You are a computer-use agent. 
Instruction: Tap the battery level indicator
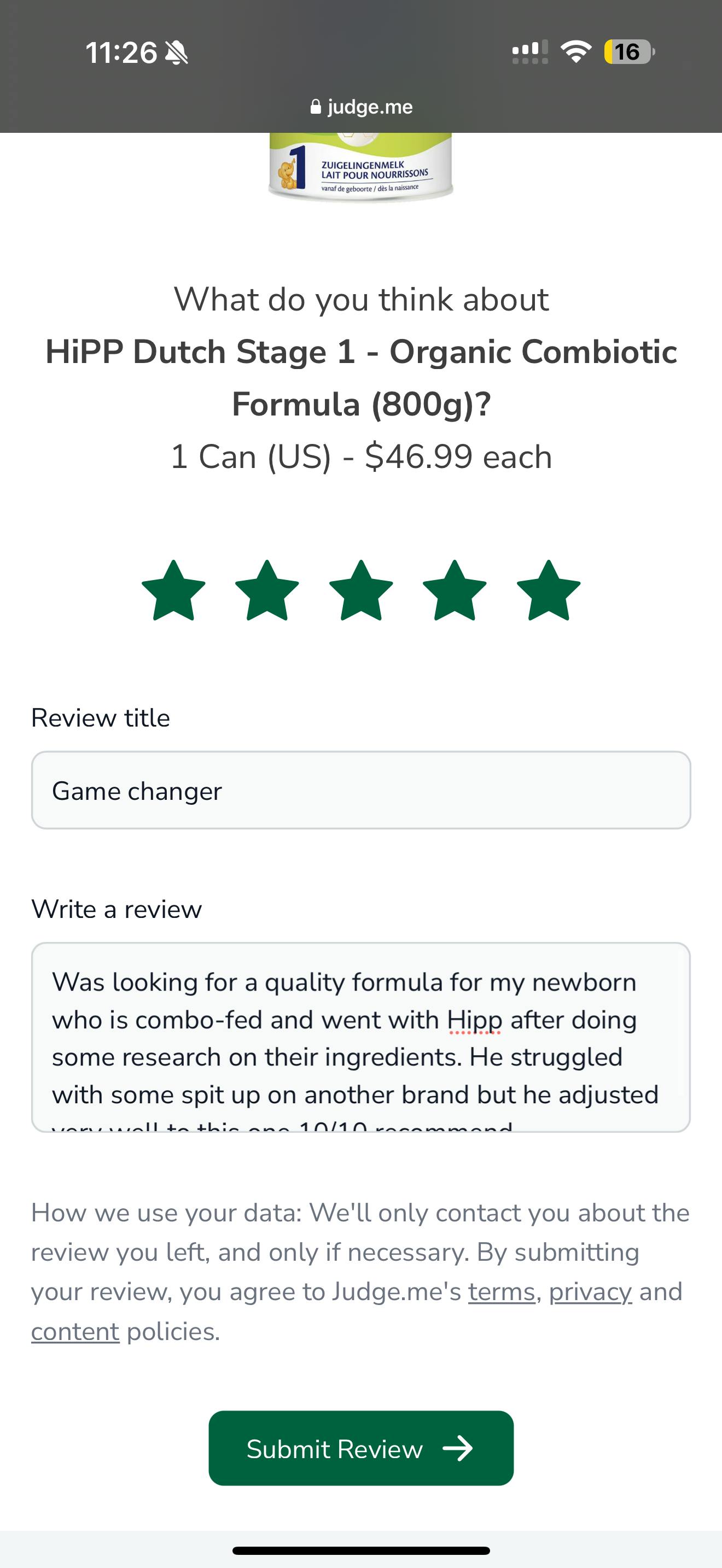pos(629,52)
